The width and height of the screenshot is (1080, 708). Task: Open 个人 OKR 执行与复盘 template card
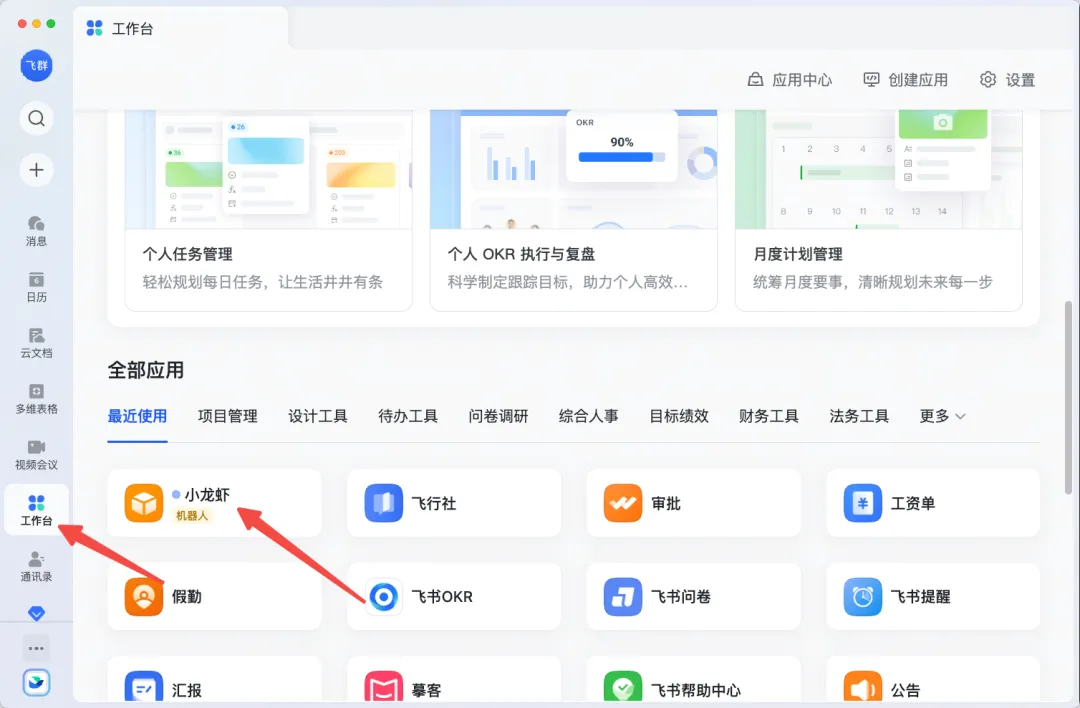pos(574,210)
